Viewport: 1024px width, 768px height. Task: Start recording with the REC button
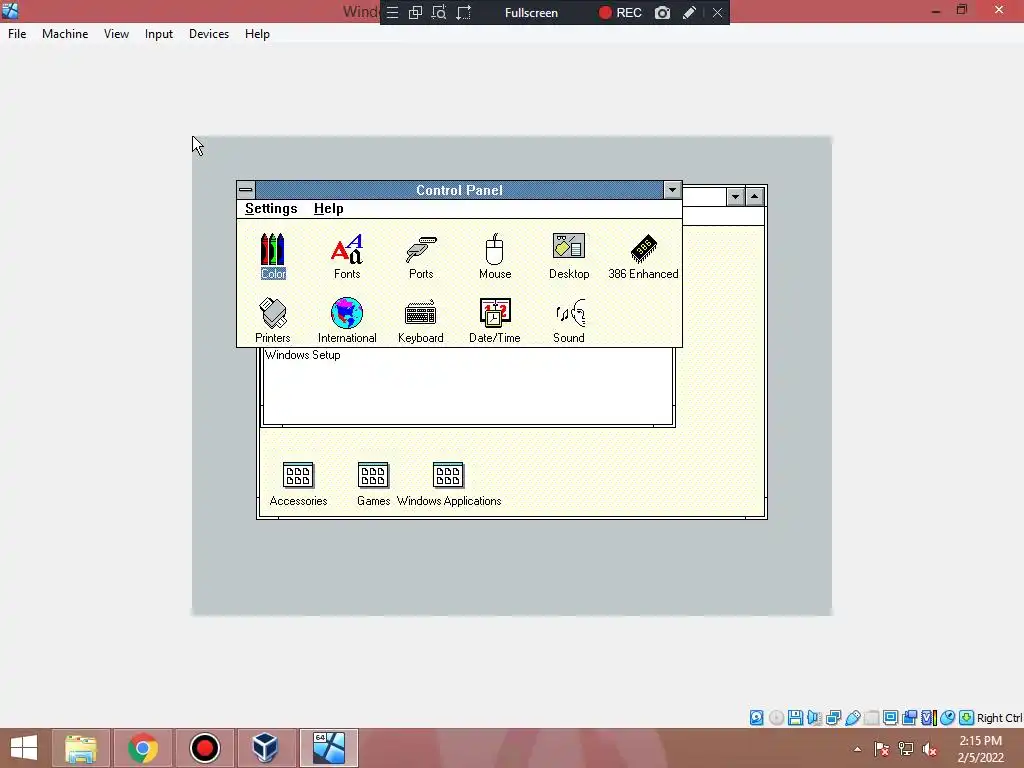point(620,12)
